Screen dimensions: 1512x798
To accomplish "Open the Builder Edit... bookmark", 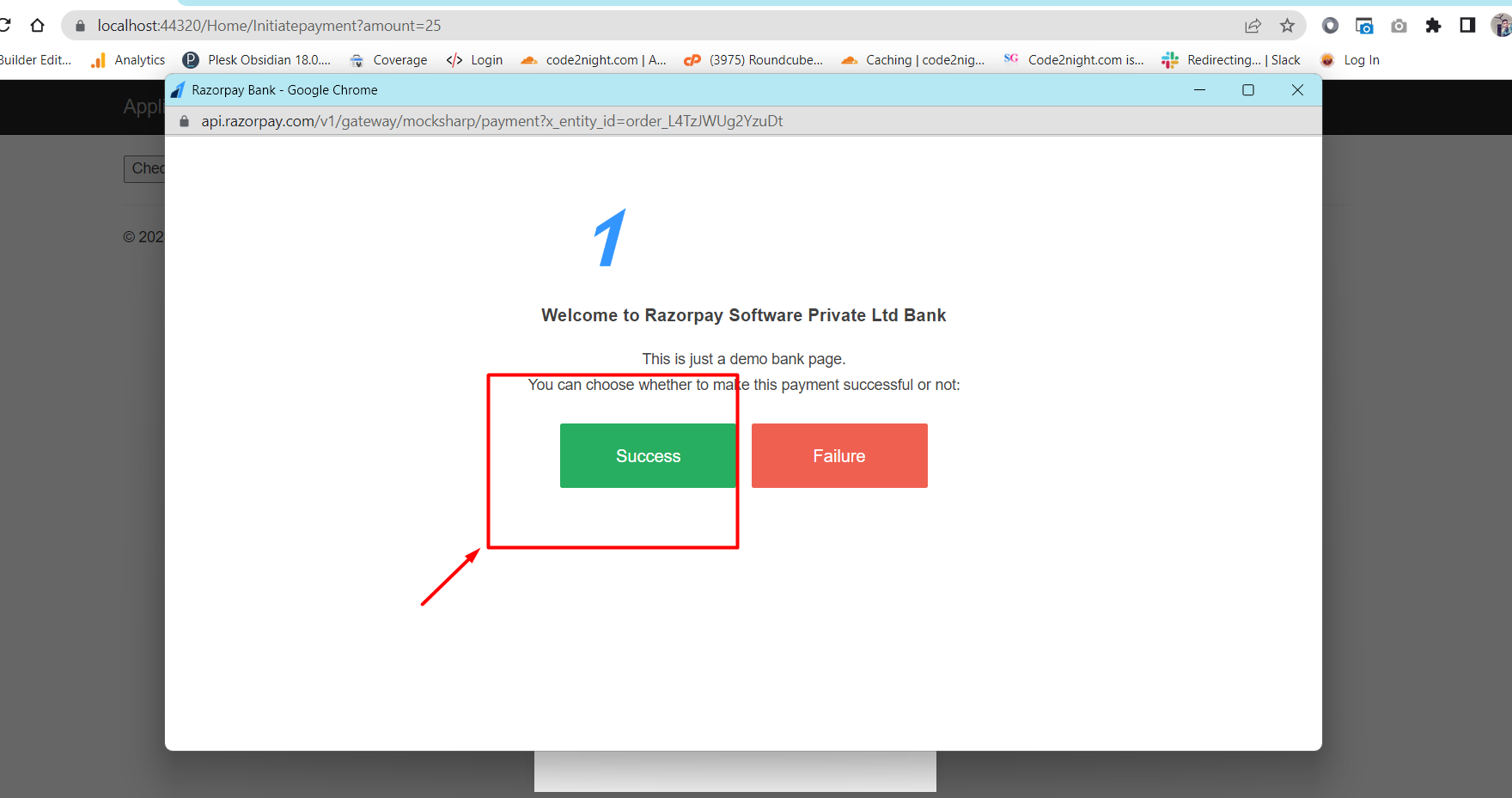I will [35, 60].
